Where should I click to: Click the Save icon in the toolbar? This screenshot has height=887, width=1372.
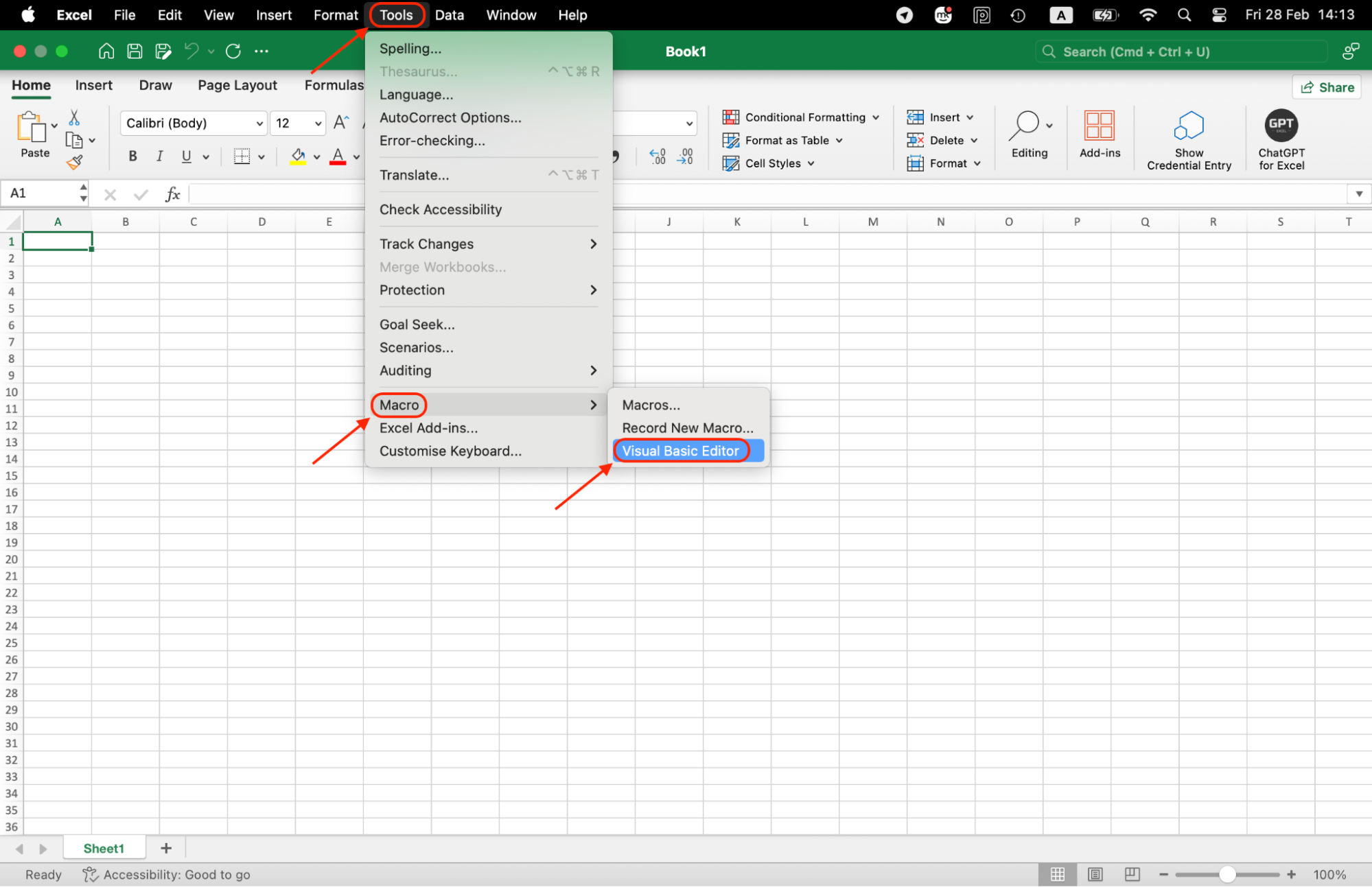point(135,51)
